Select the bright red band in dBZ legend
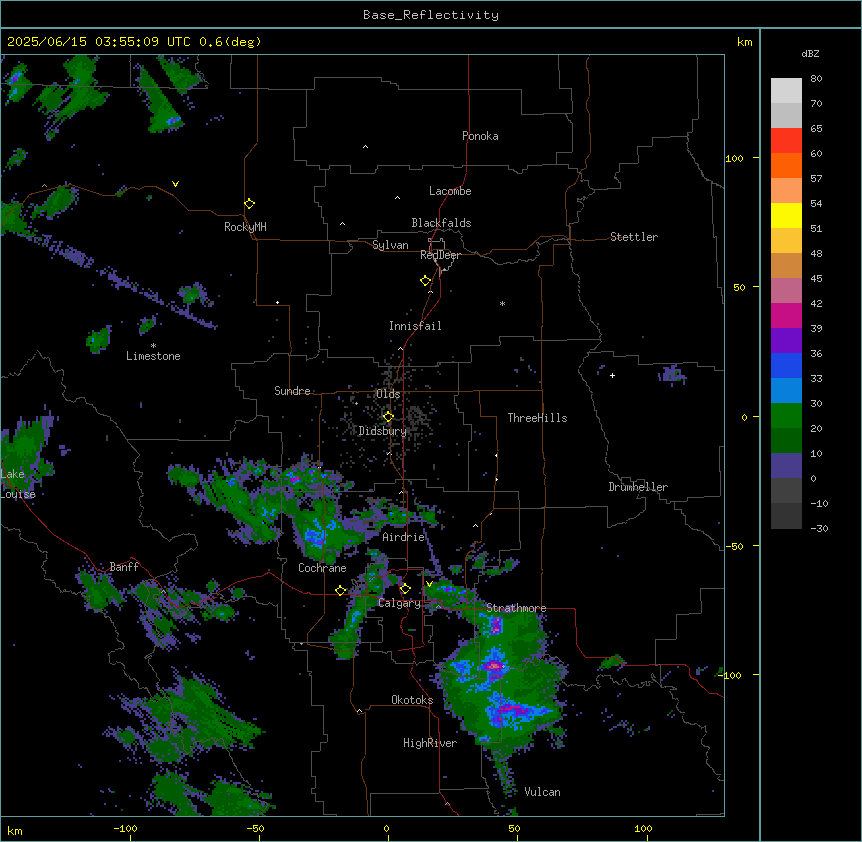 [x=786, y=140]
